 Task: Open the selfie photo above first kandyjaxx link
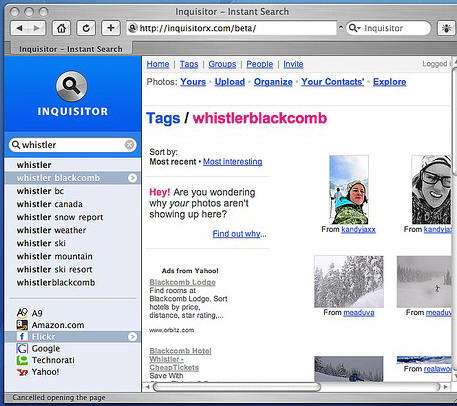click(x=349, y=189)
